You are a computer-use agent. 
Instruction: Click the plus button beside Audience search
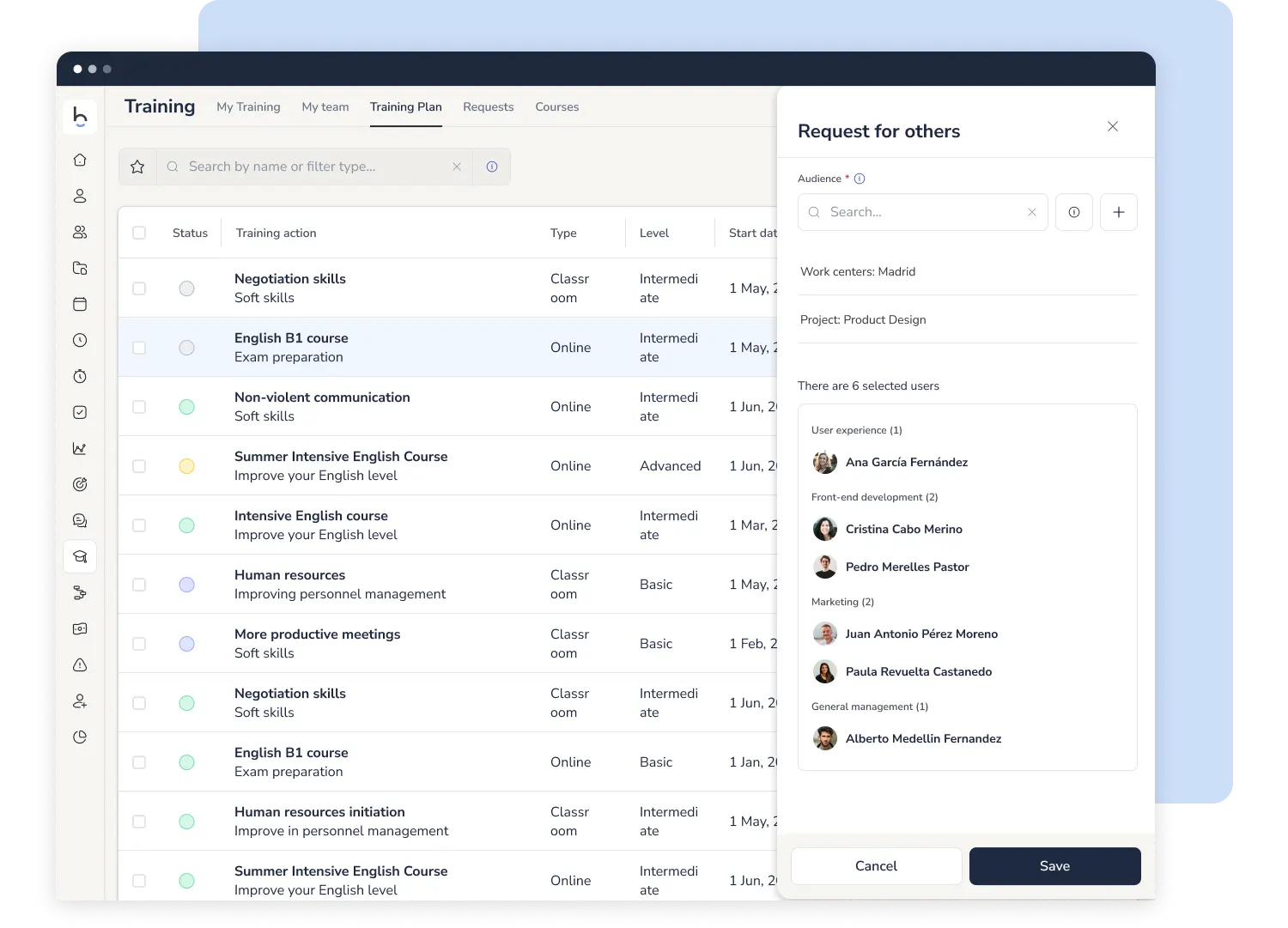coord(1119,212)
